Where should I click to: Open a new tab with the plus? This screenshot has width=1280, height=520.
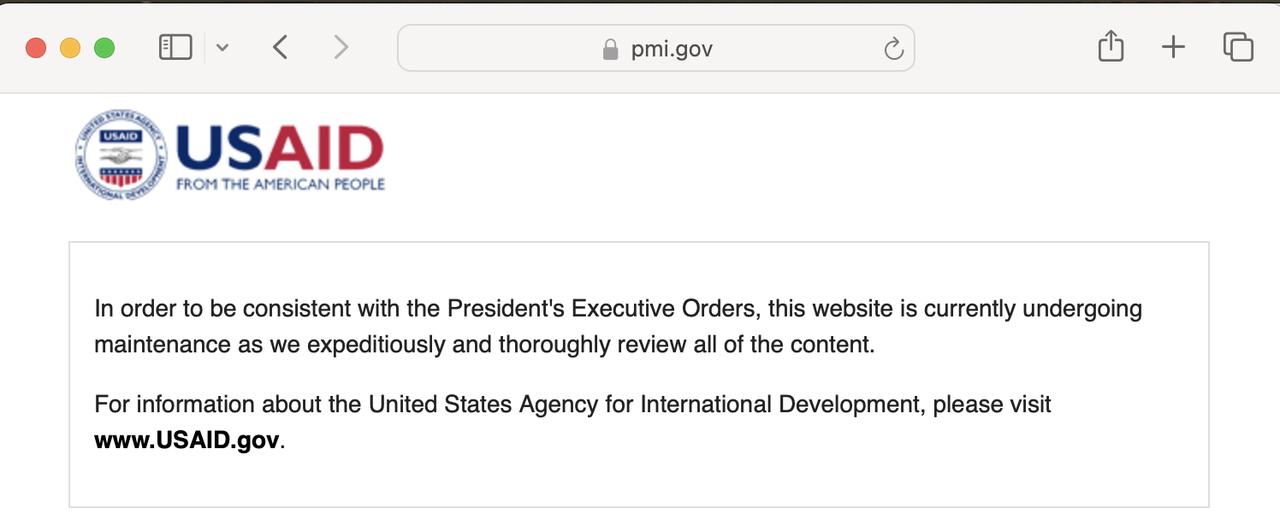(1173, 47)
